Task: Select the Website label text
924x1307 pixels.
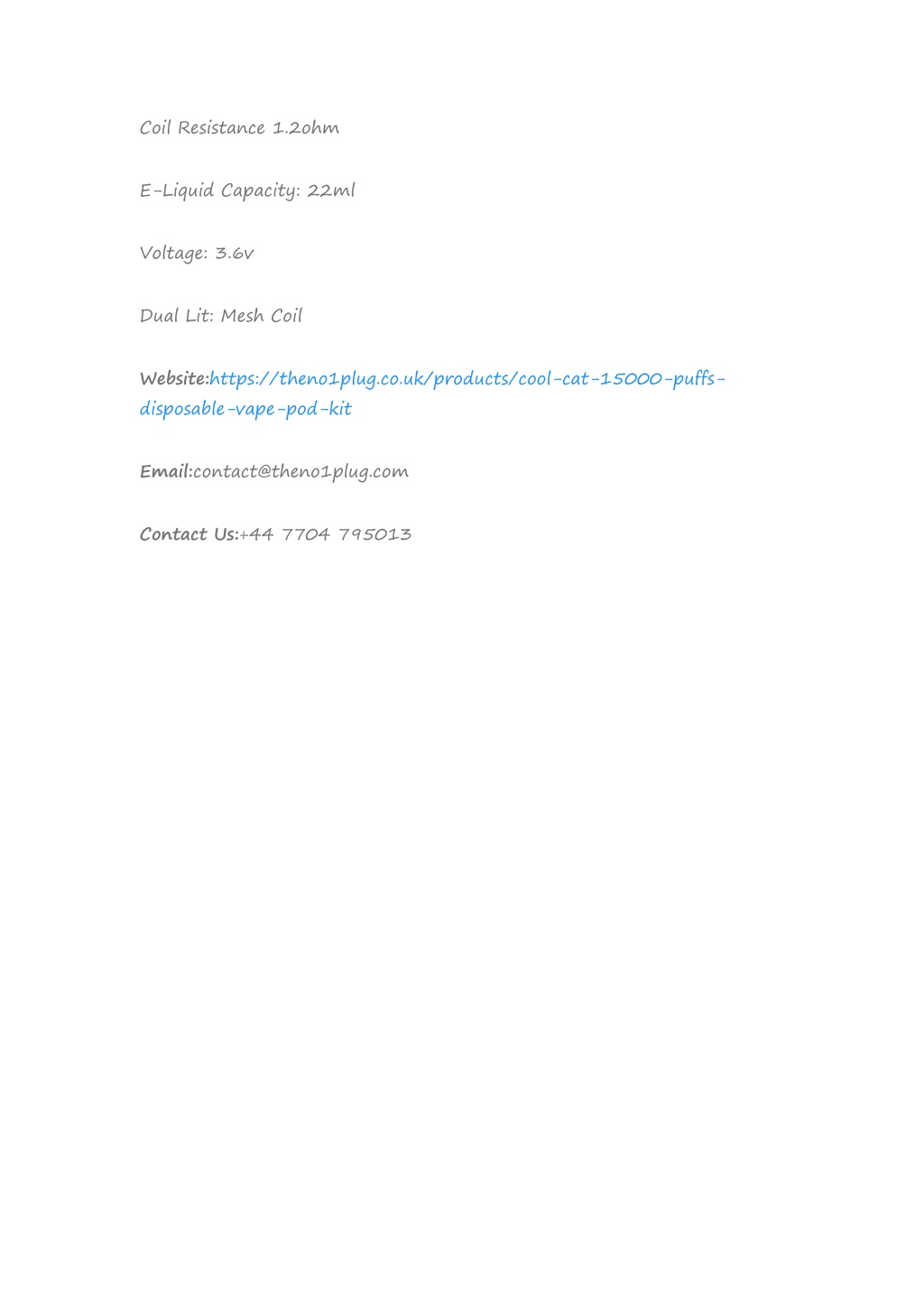Action: 174,378
